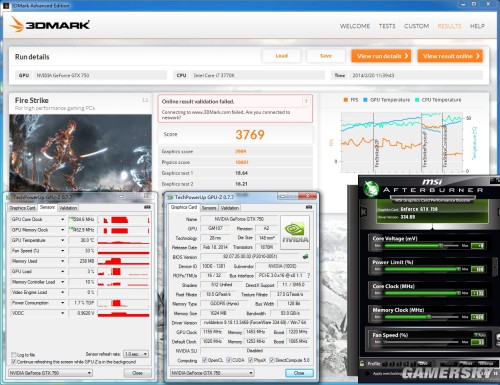
Task: Click the 3DMark logo
Action: pyautogui.click(x=50, y=25)
